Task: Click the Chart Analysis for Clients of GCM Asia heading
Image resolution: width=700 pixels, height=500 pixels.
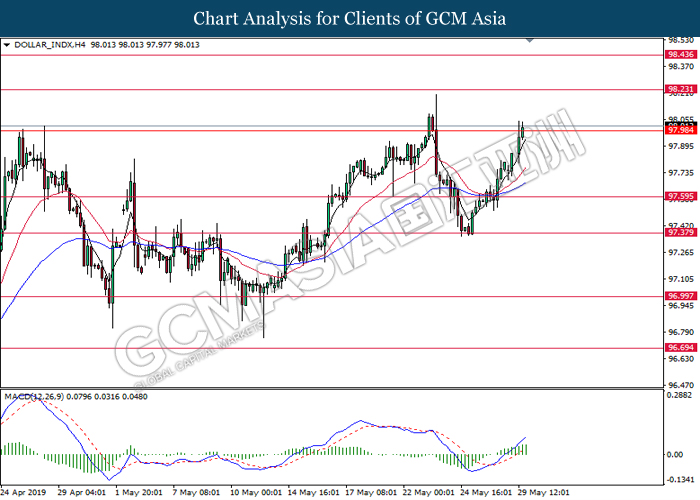Action: click(350, 18)
